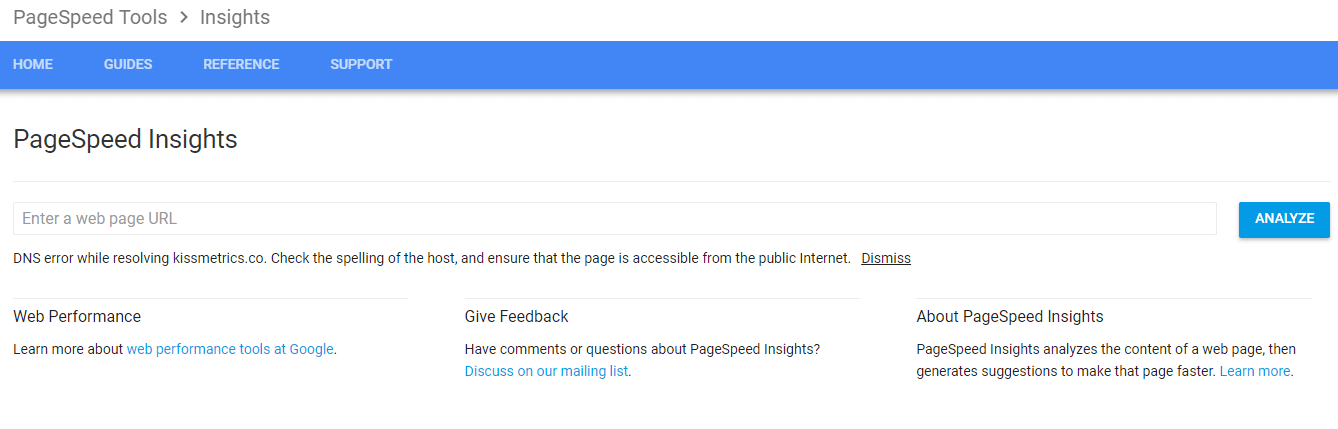1338x429 pixels.
Task: Dismiss the DNS error message
Action: pyautogui.click(x=886, y=258)
